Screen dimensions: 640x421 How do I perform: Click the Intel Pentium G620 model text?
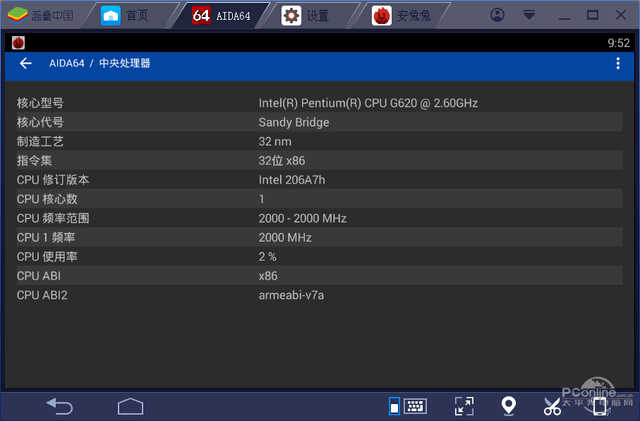click(368, 103)
